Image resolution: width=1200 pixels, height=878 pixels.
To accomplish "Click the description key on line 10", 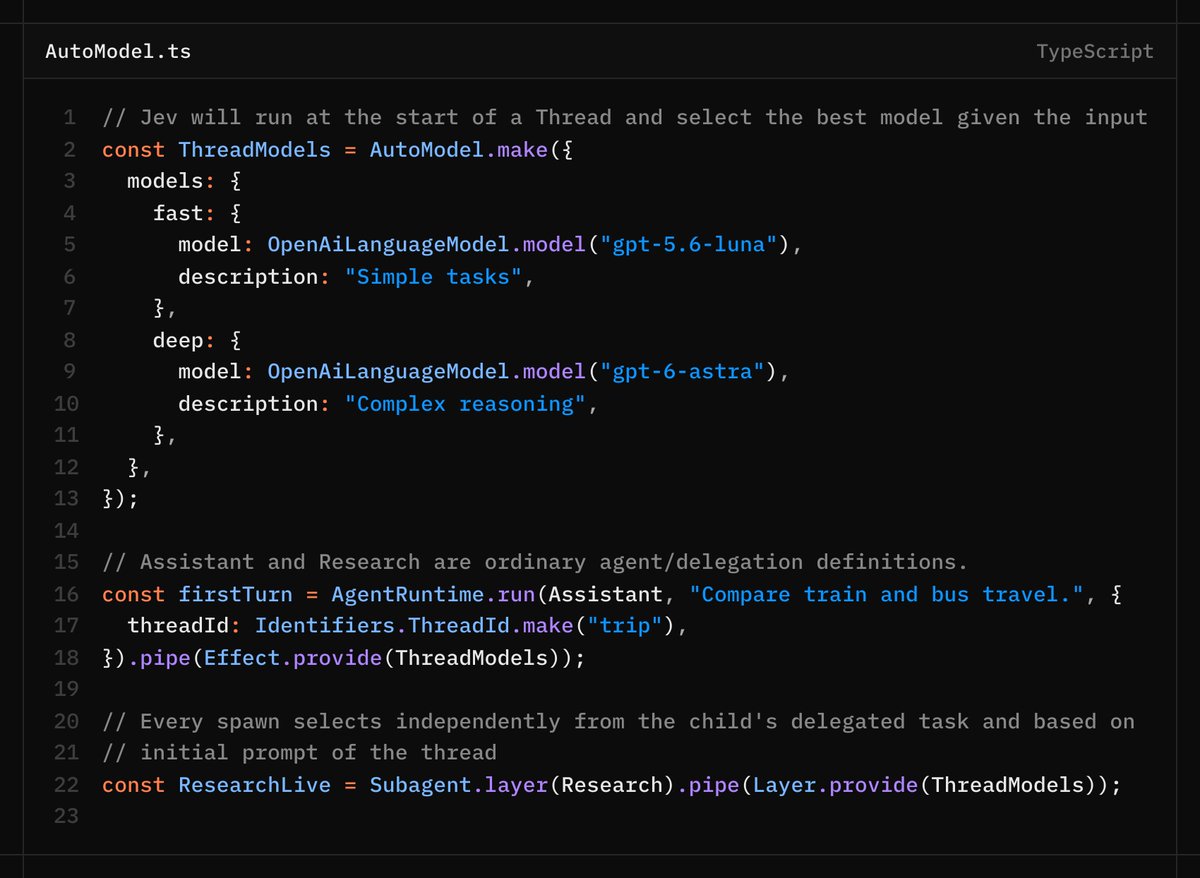I will 248,404.
